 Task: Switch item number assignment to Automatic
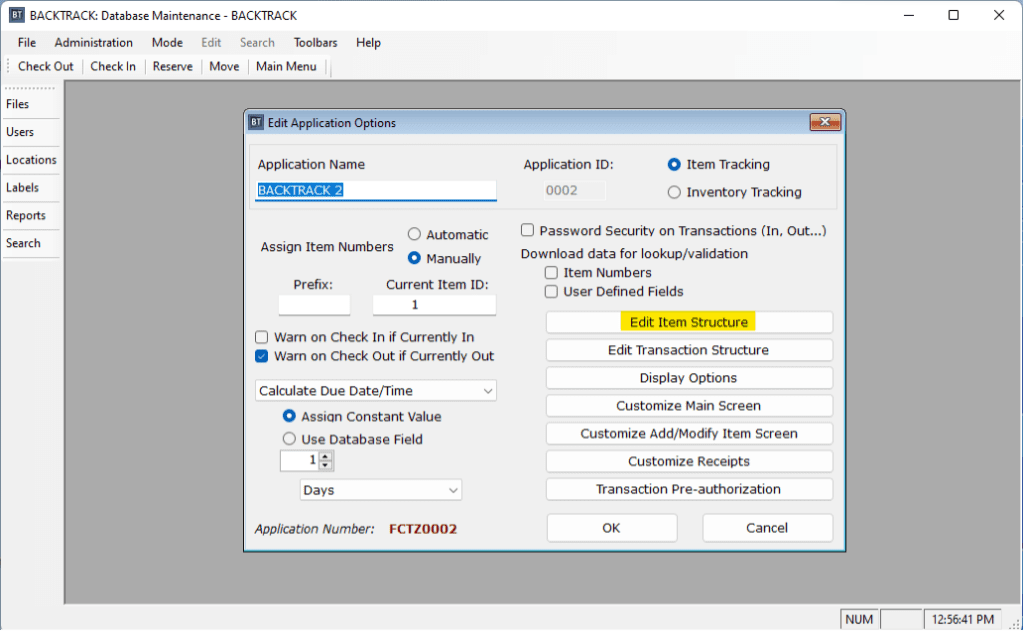[415, 234]
